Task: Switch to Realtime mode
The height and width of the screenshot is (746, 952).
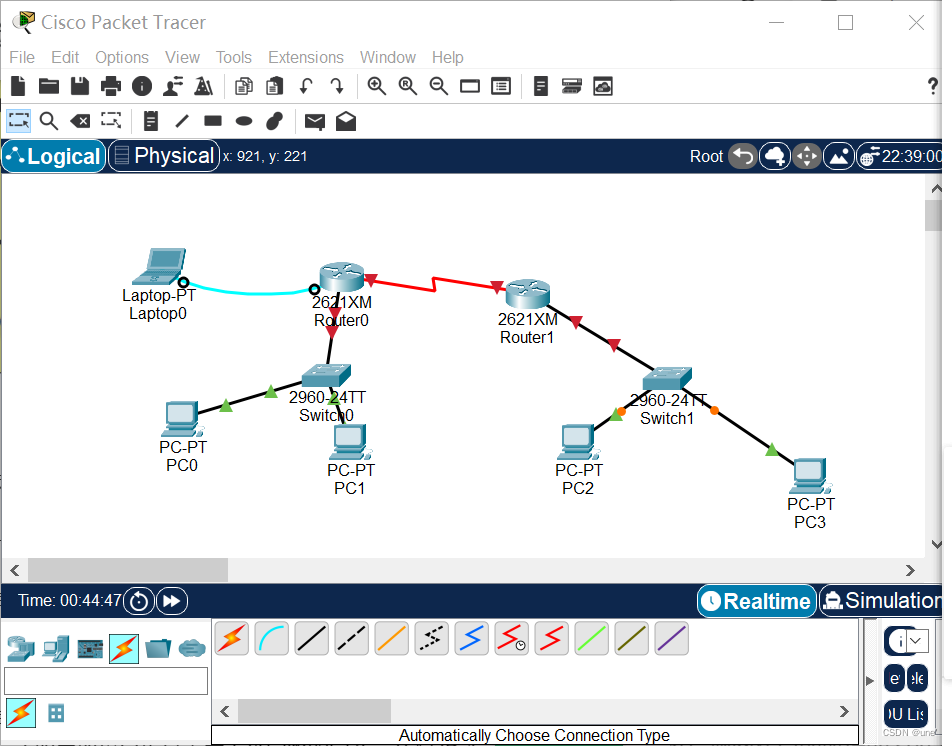Action: click(x=756, y=601)
